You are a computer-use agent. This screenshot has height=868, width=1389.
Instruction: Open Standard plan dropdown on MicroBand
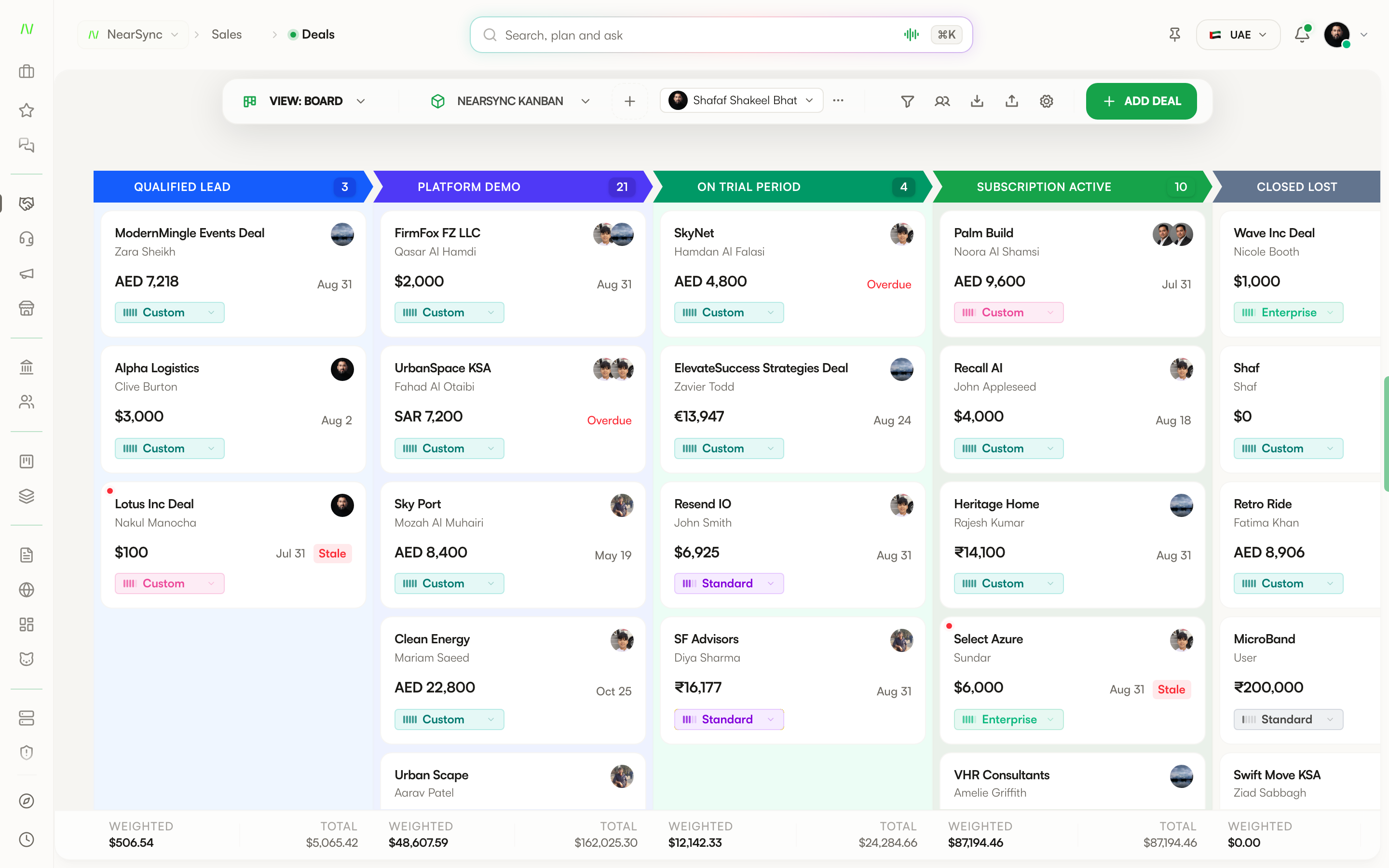coord(1288,719)
